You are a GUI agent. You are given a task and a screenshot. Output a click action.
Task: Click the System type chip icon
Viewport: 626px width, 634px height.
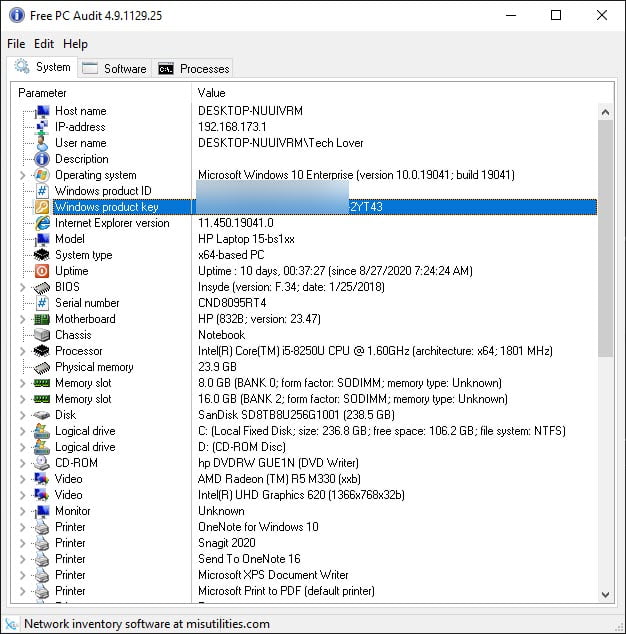(42, 255)
